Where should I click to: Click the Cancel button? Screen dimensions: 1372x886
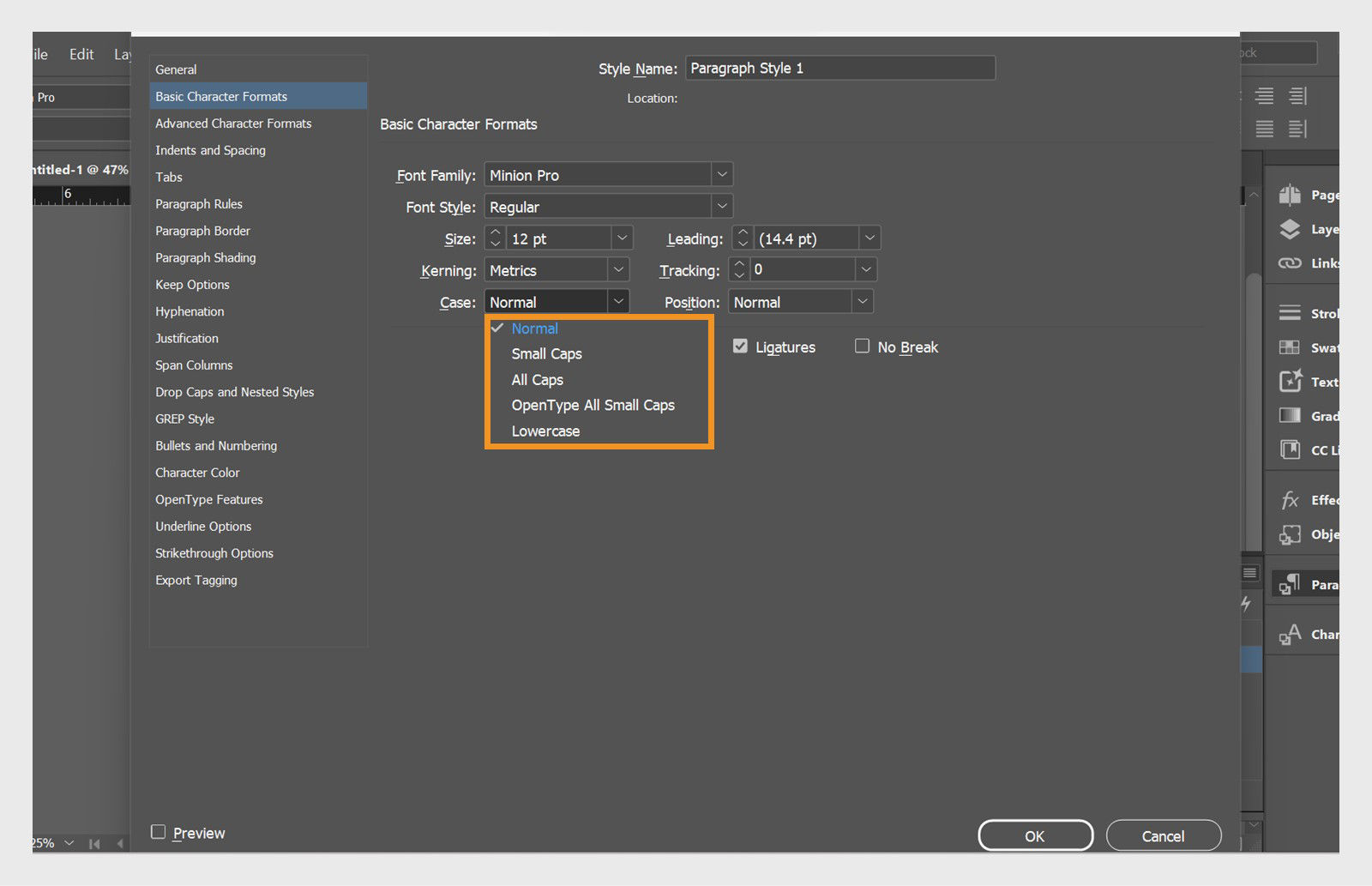pos(1163,835)
